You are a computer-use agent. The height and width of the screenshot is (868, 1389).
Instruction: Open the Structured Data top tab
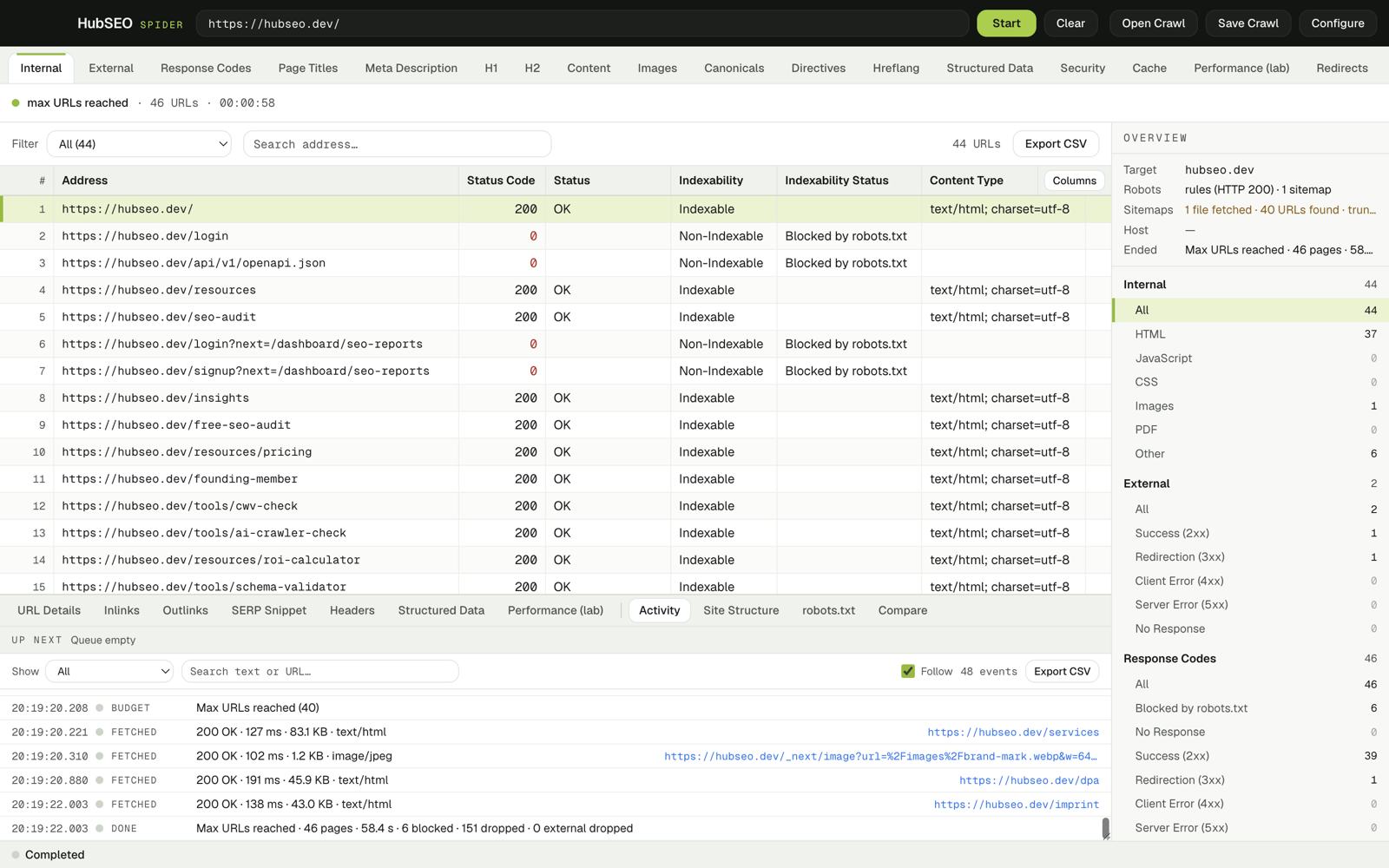(990, 68)
